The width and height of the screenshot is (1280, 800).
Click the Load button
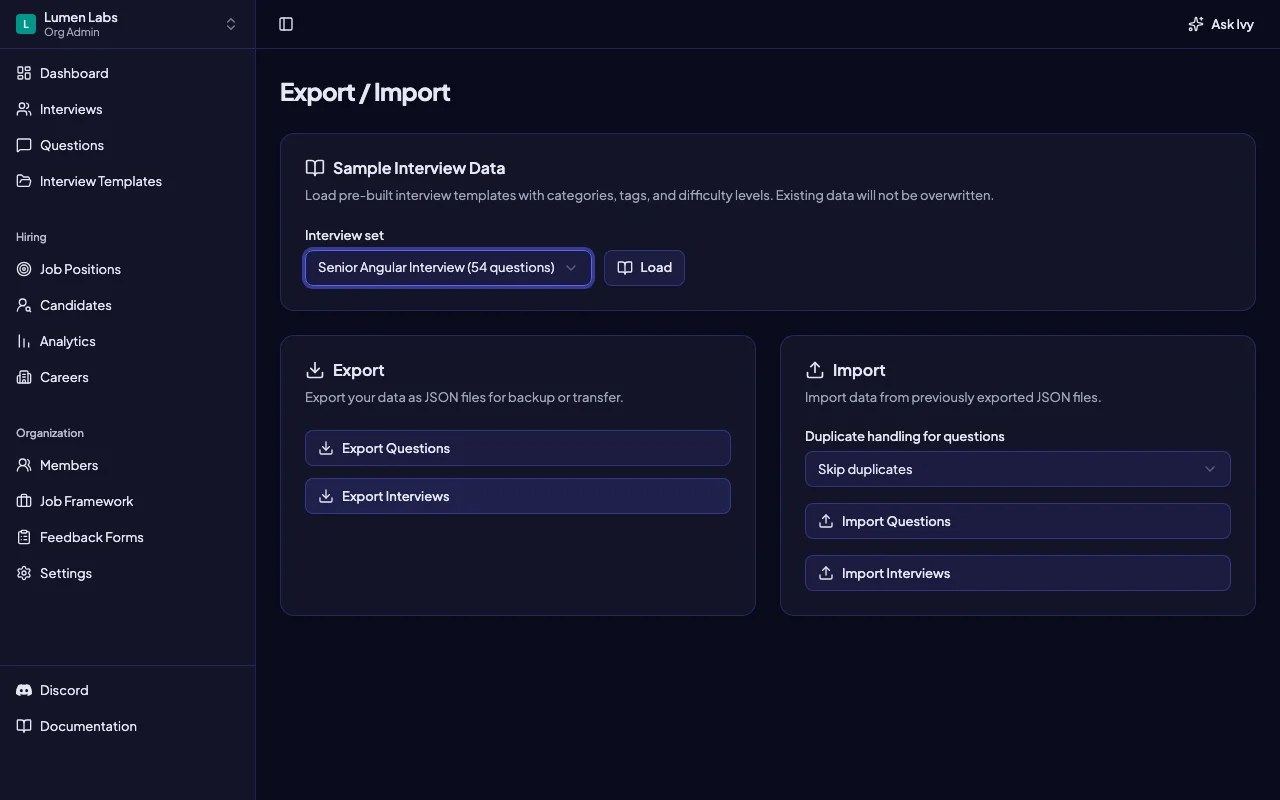(x=644, y=268)
